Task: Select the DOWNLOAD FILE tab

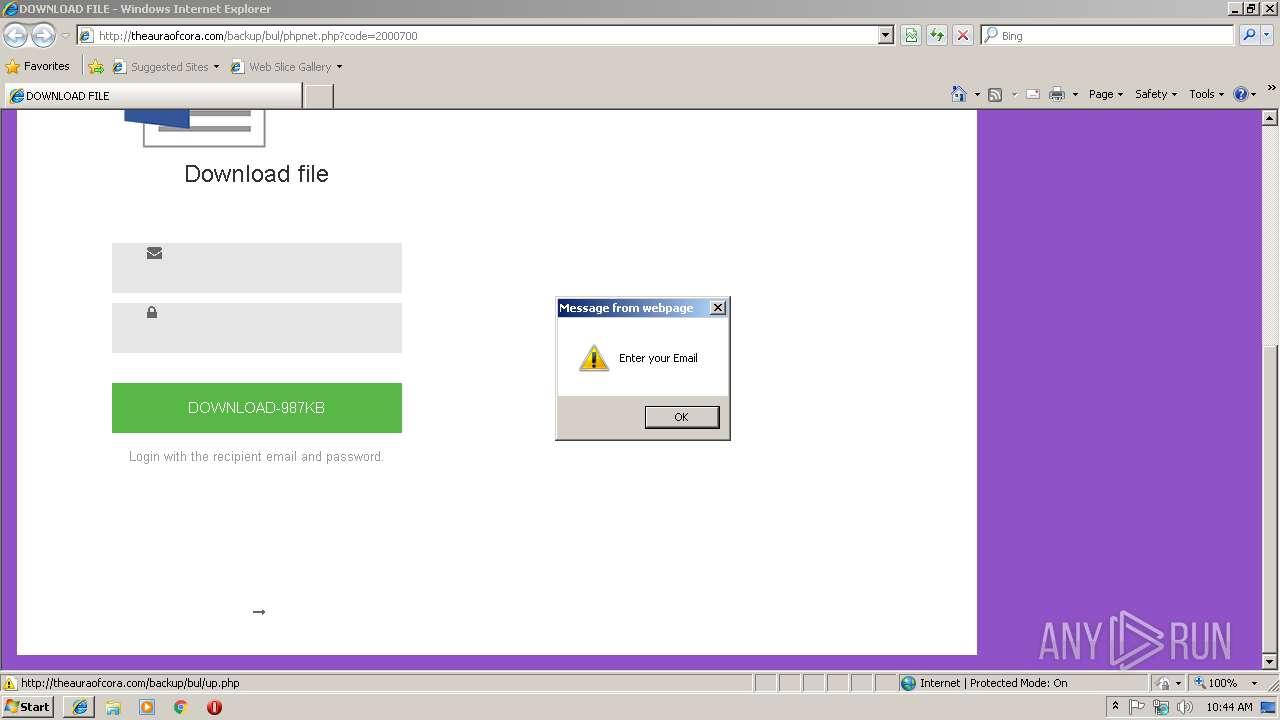Action: 152,96
